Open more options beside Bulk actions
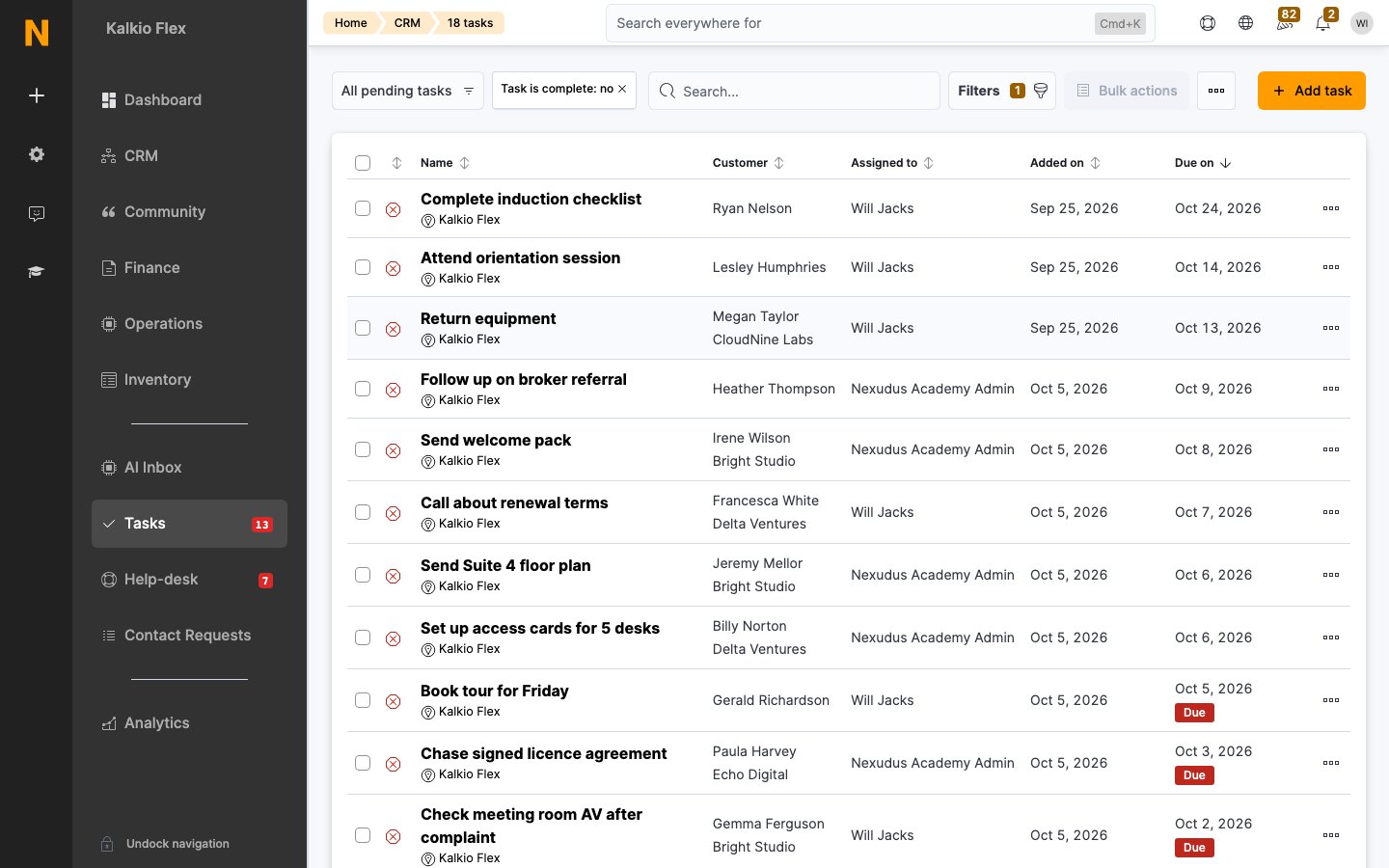 pyautogui.click(x=1216, y=91)
